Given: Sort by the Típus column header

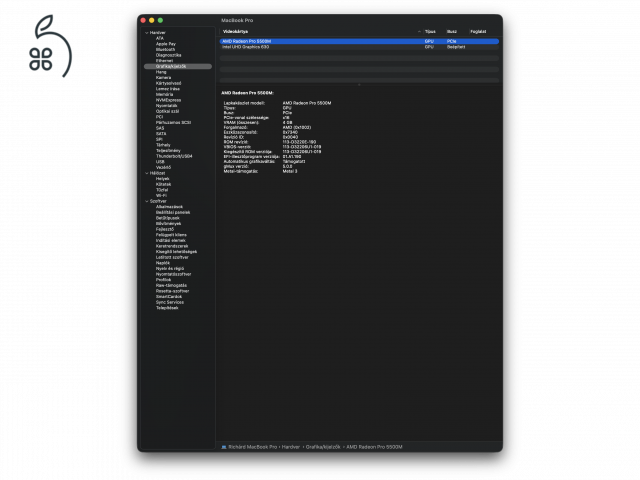Looking at the screenshot, I should coord(430,31).
